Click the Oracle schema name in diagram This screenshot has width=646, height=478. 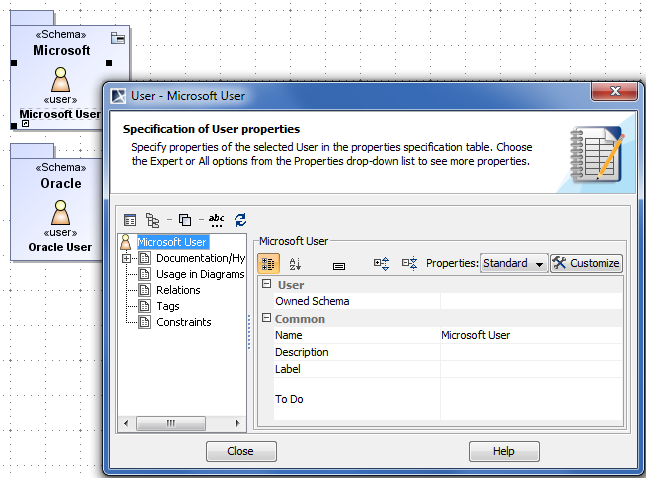[61, 183]
